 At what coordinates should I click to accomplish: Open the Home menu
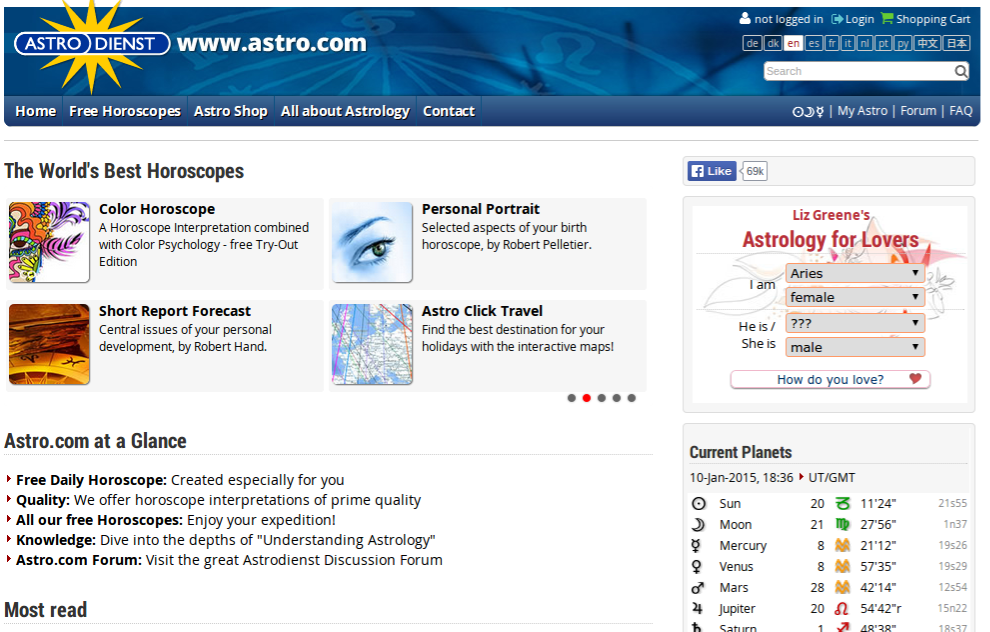click(x=35, y=111)
